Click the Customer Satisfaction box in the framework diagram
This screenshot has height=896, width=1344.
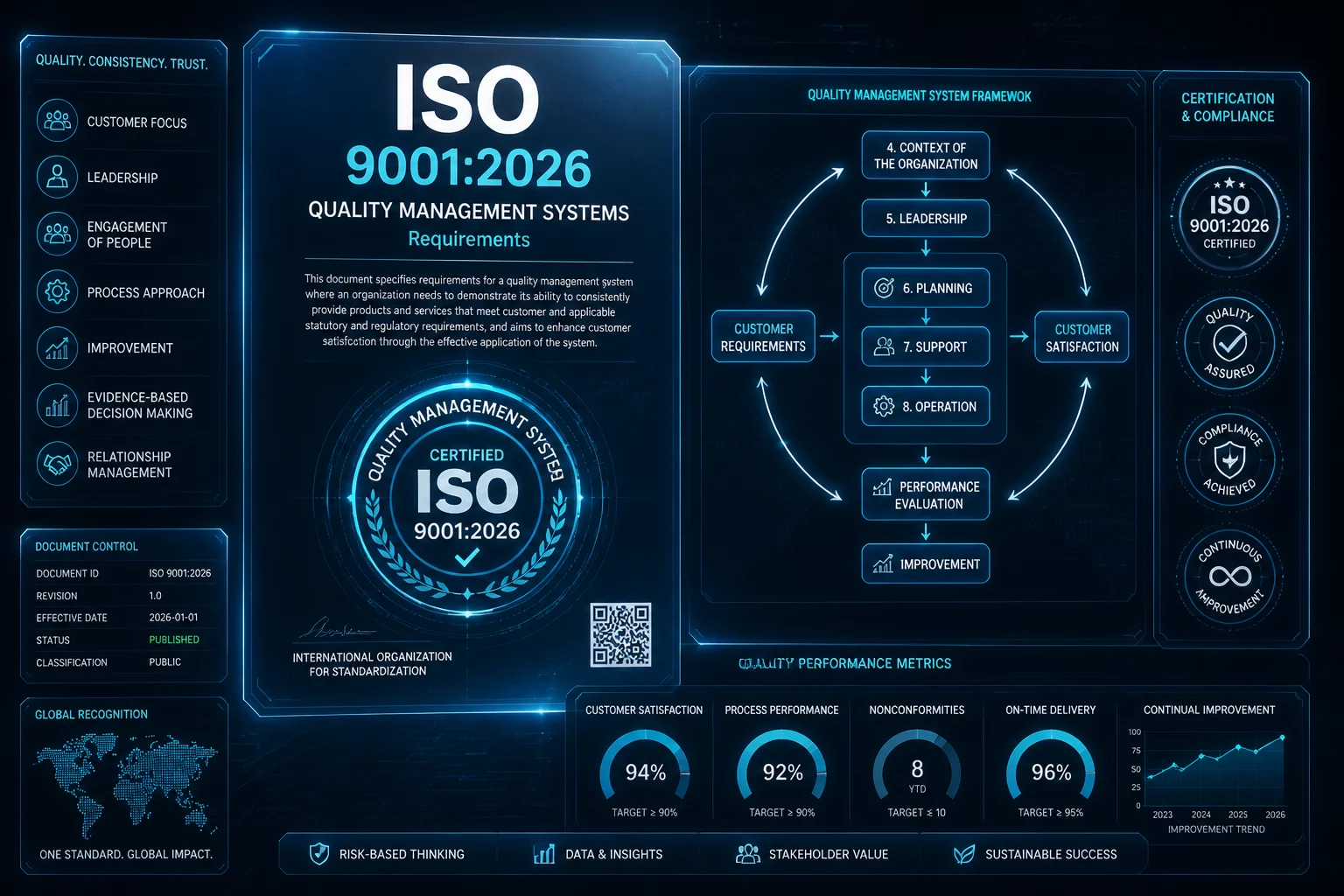(x=1081, y=337)
